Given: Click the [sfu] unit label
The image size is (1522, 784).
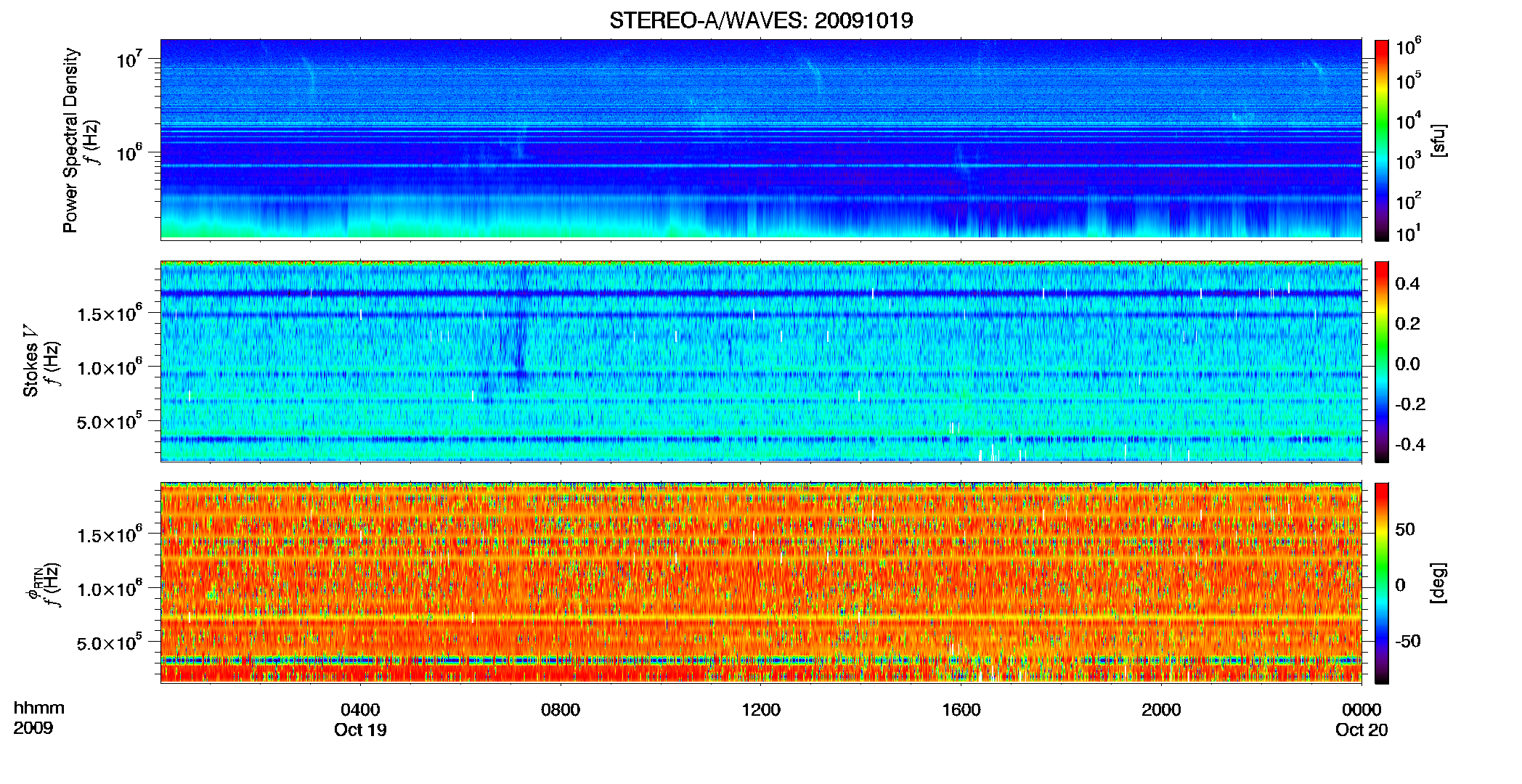Looking at the screenshot, I should (x=1438, y=140).
